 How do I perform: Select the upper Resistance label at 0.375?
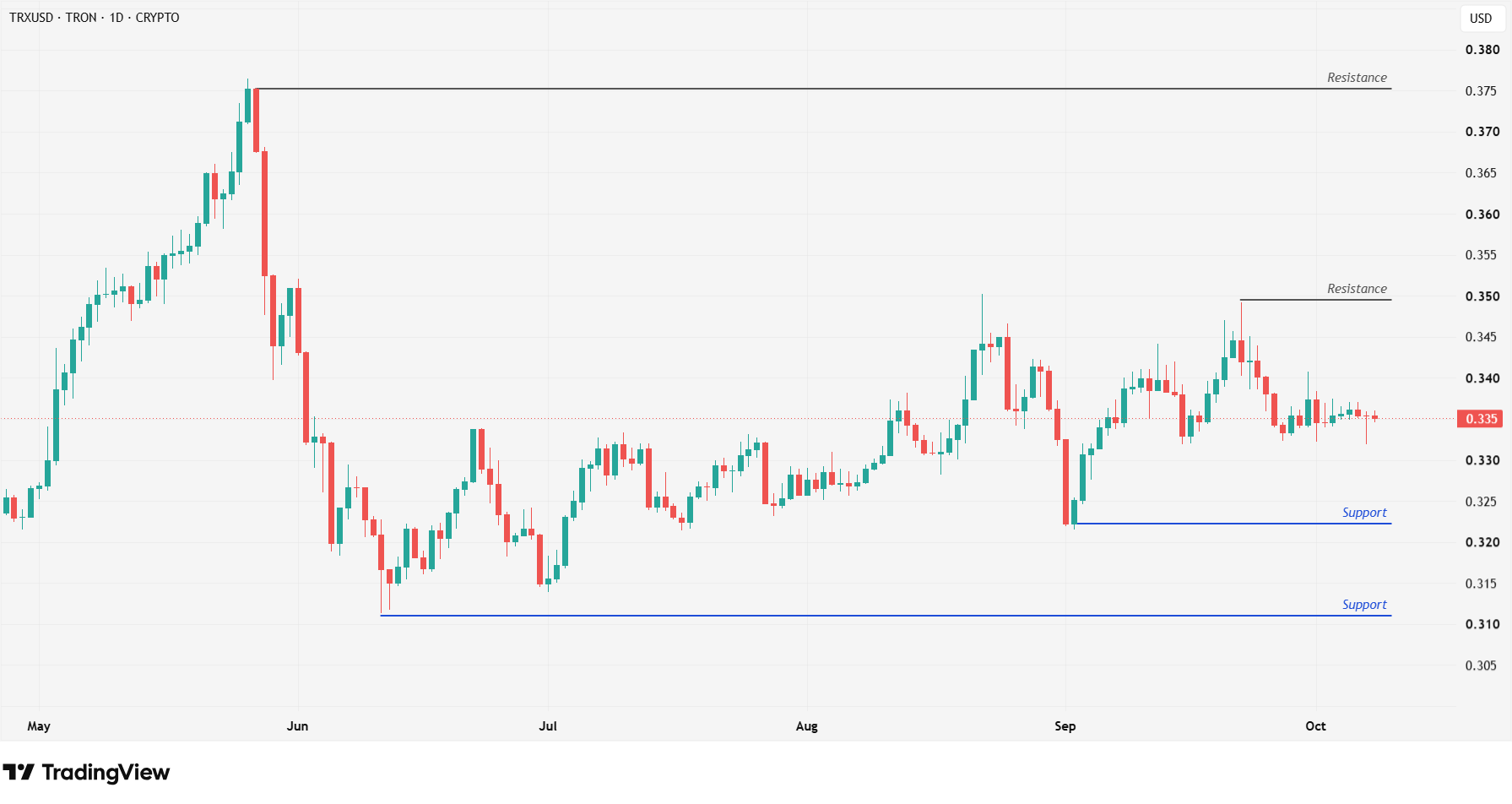[x=1357, y=77]
